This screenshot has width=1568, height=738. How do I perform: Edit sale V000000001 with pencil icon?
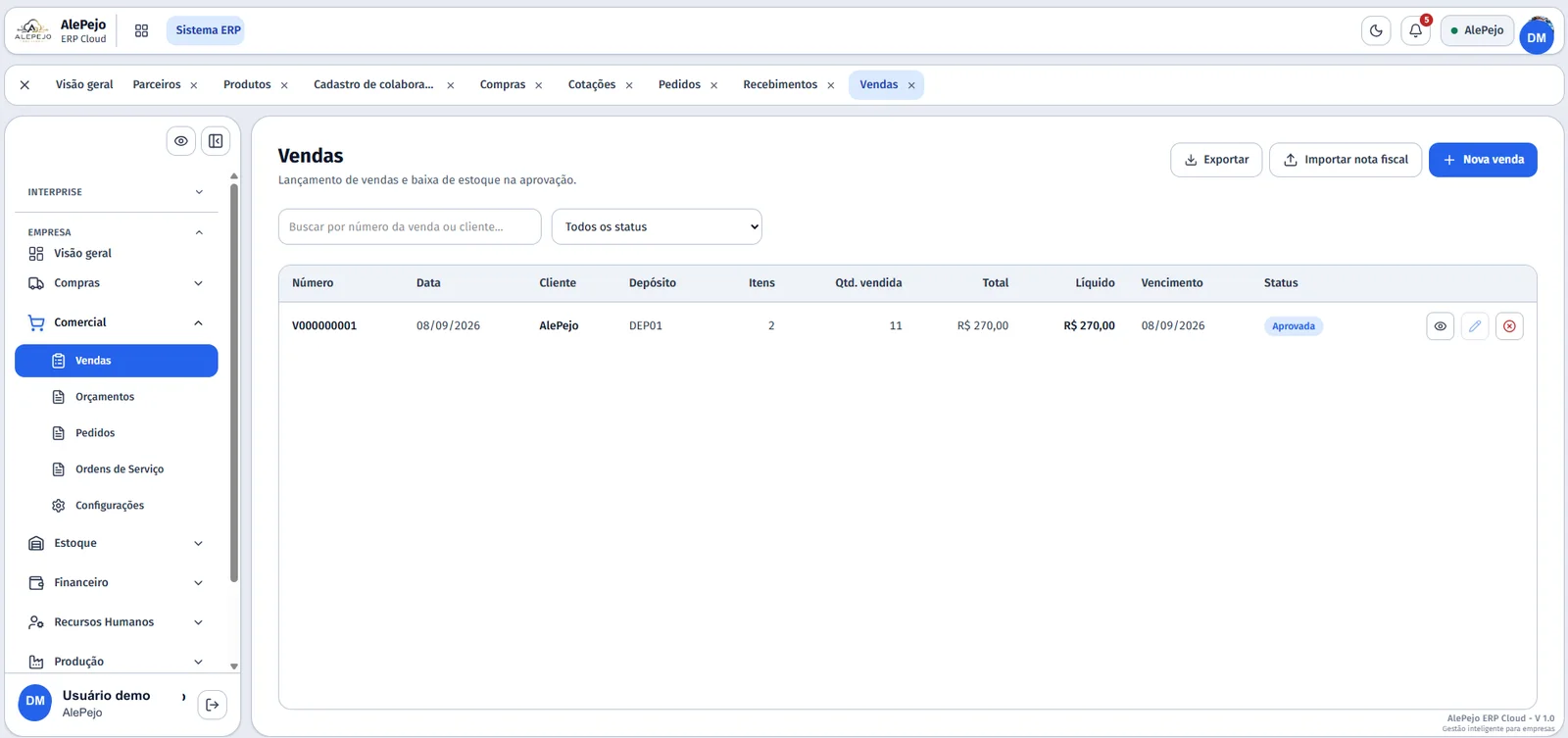click(x=1475, y=326)
